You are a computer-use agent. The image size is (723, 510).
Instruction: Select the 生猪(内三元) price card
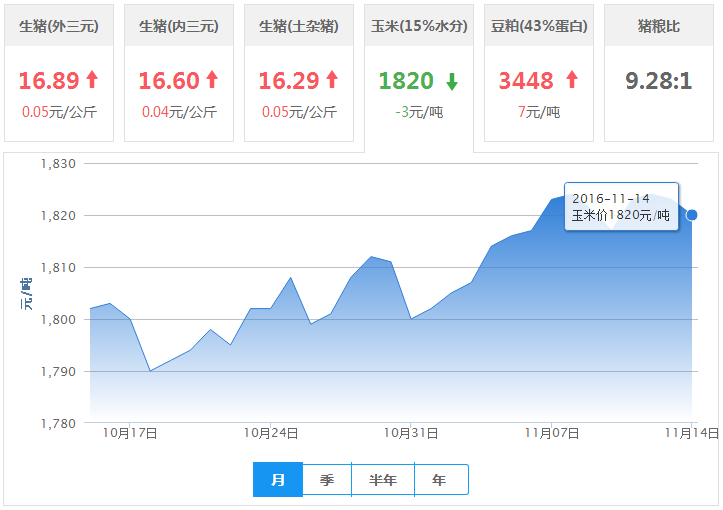tap(179, 73)
